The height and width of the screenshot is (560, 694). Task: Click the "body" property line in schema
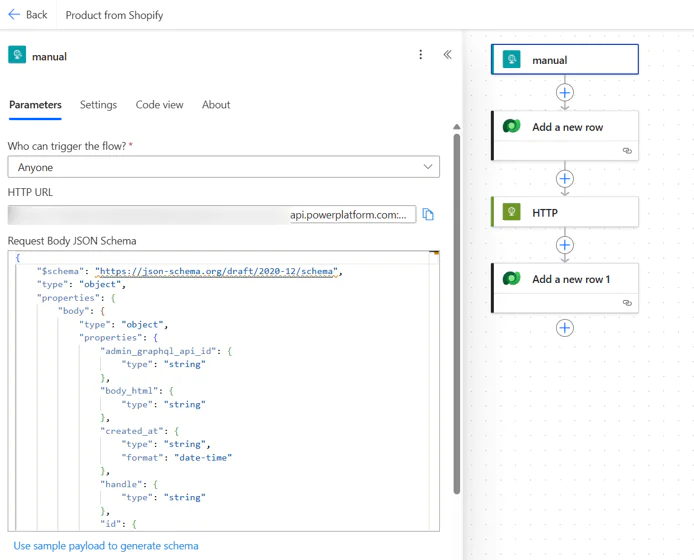pyautogui.click(x=81, y=311)
